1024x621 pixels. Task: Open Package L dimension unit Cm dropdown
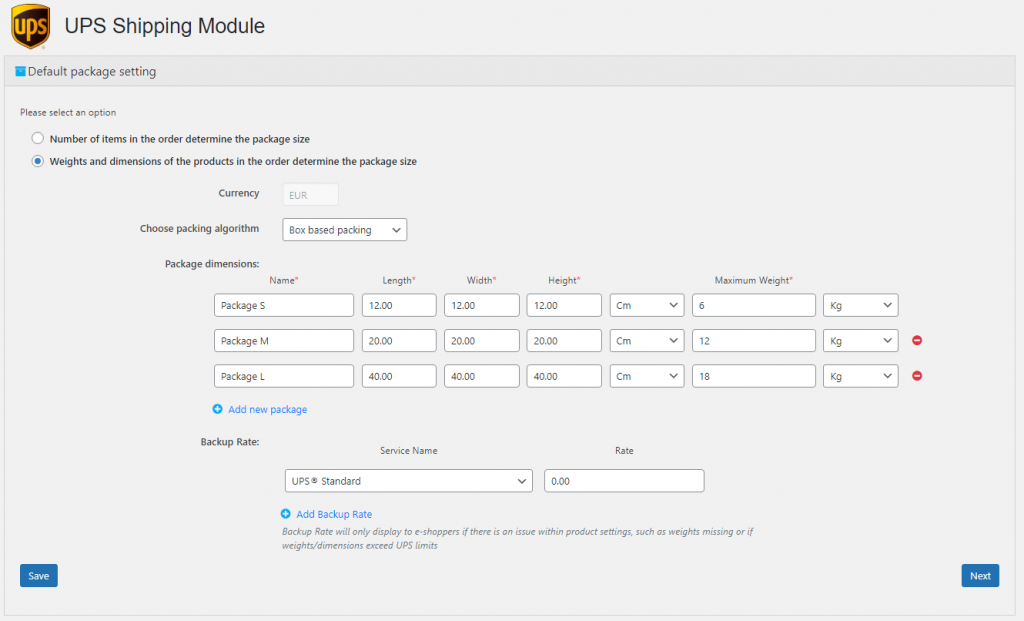tap(647, 376)
